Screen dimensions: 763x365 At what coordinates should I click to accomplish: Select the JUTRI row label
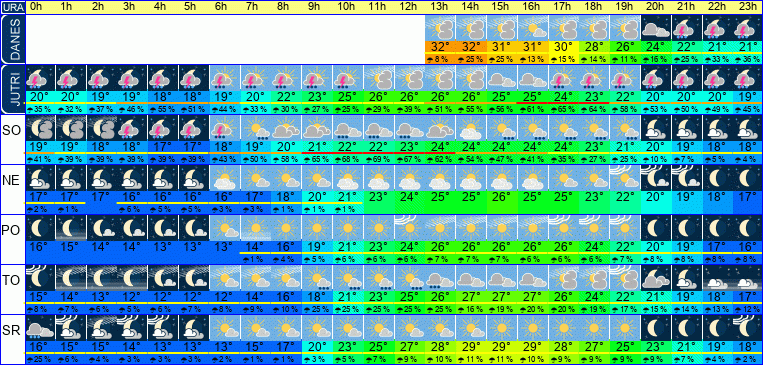pyautogui.click(x=12, y=90)
